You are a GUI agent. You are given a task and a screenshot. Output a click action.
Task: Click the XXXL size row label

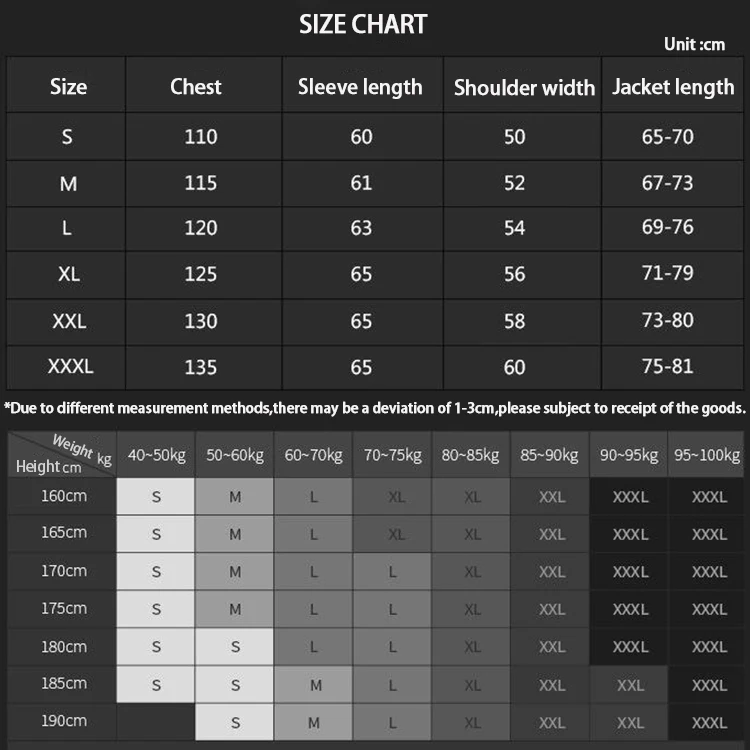(x=70, y=366)
